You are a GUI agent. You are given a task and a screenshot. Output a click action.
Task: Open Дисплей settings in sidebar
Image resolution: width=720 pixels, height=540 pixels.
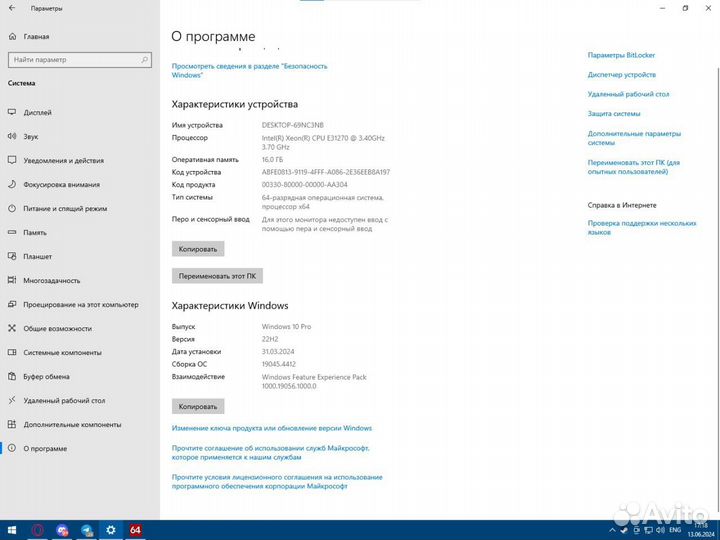37,112
